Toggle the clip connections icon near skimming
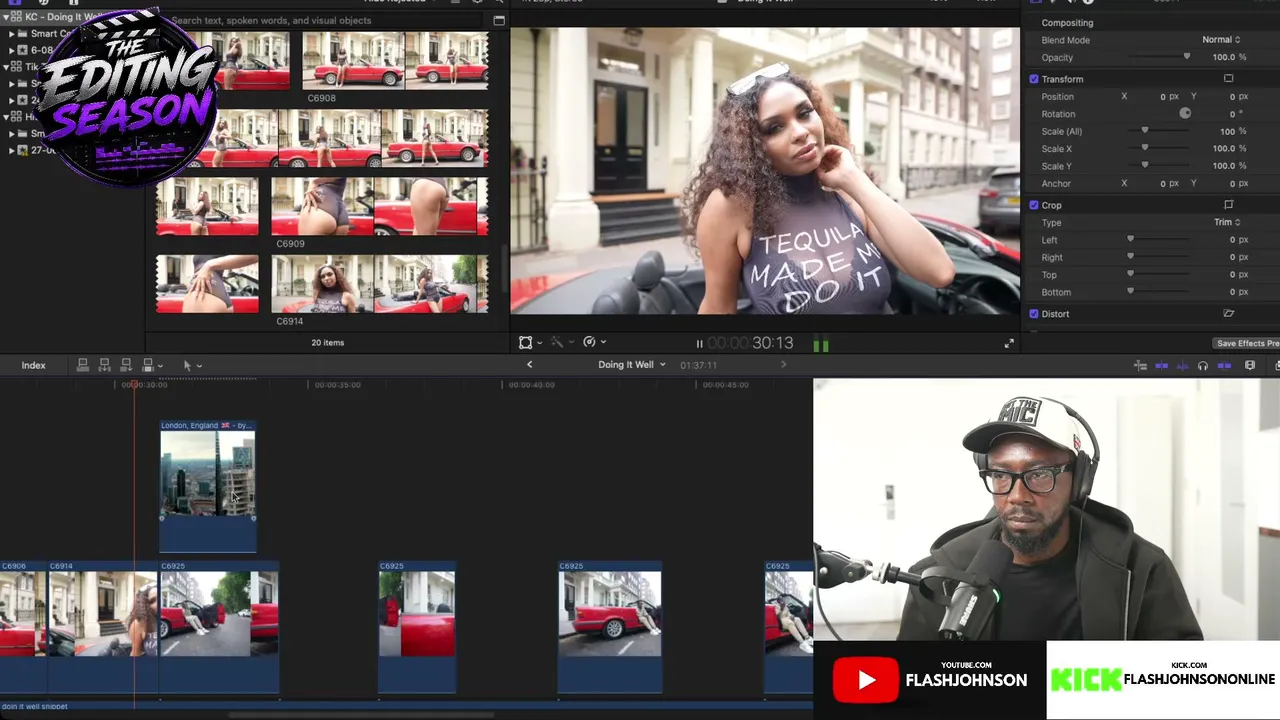The image size is (1280, 720). pyautogui.click(x=1140, y=366)
